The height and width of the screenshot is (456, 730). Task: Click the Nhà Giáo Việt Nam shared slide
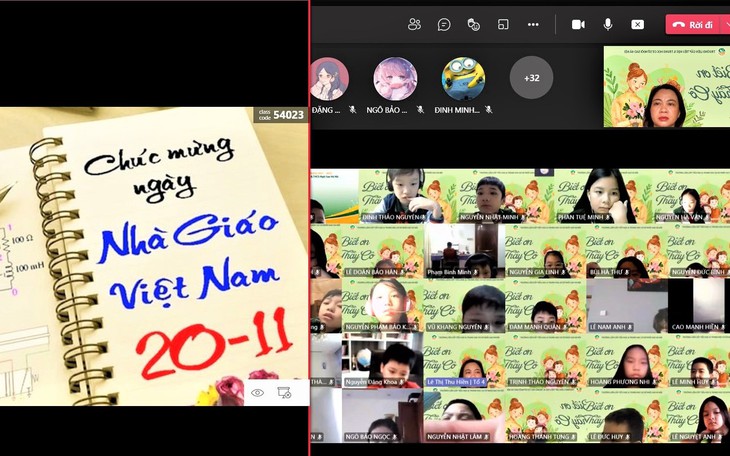click(x=154, y=256)
